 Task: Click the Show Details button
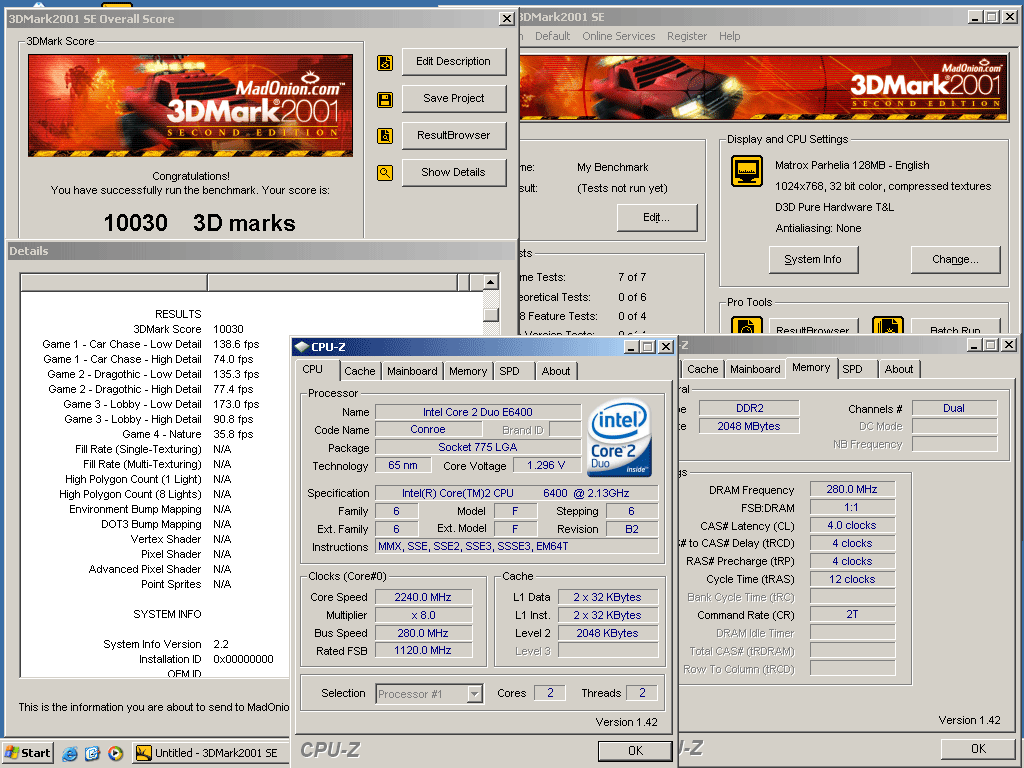[454, 172]
